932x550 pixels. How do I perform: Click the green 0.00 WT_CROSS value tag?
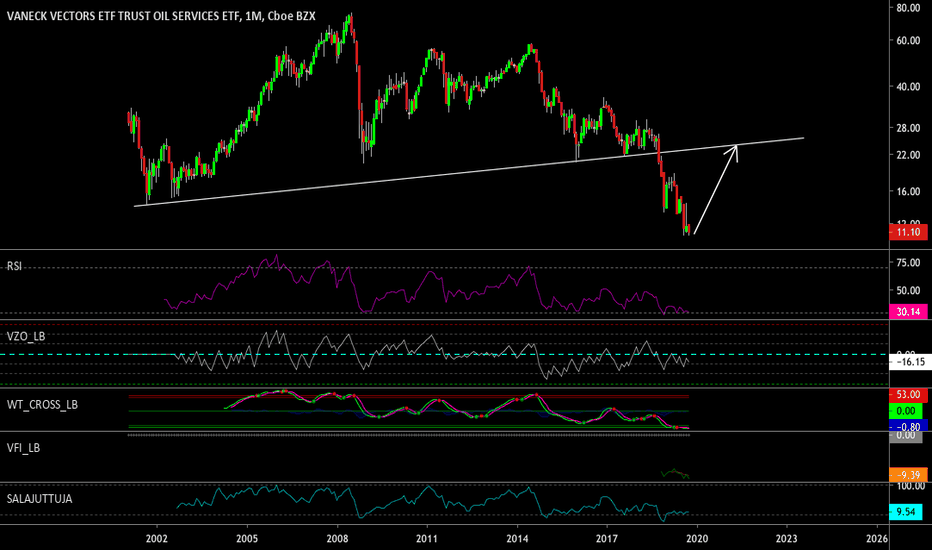click(905, 411)
